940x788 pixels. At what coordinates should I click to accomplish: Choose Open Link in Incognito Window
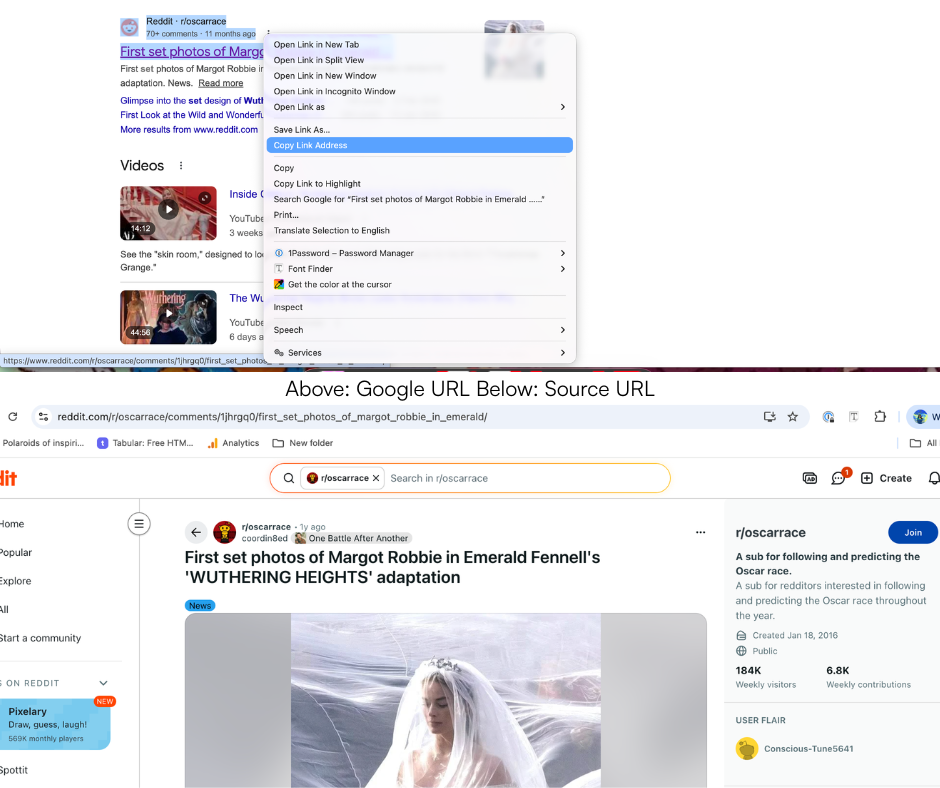[335, 91]
